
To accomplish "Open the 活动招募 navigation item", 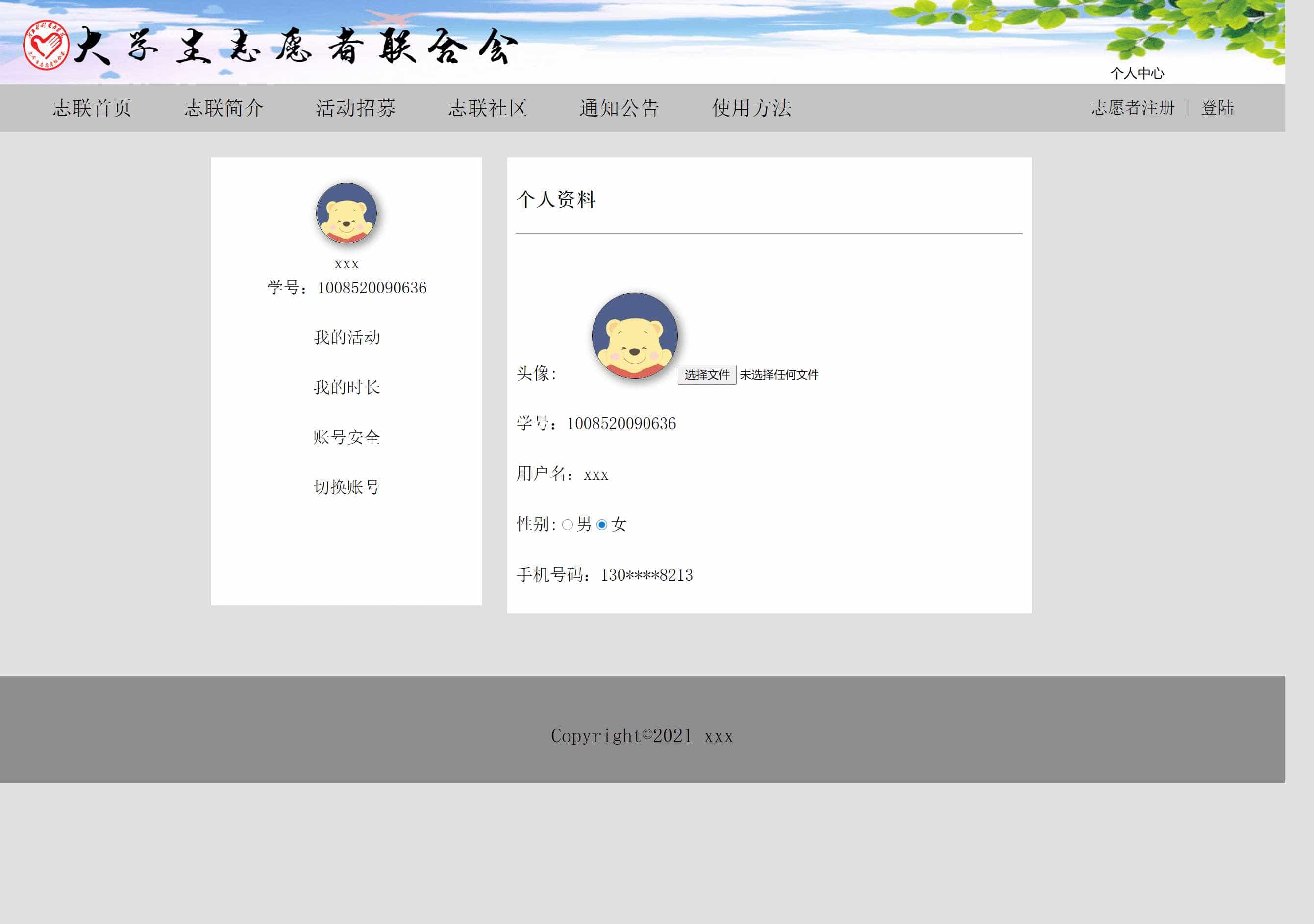I will 355,108.
